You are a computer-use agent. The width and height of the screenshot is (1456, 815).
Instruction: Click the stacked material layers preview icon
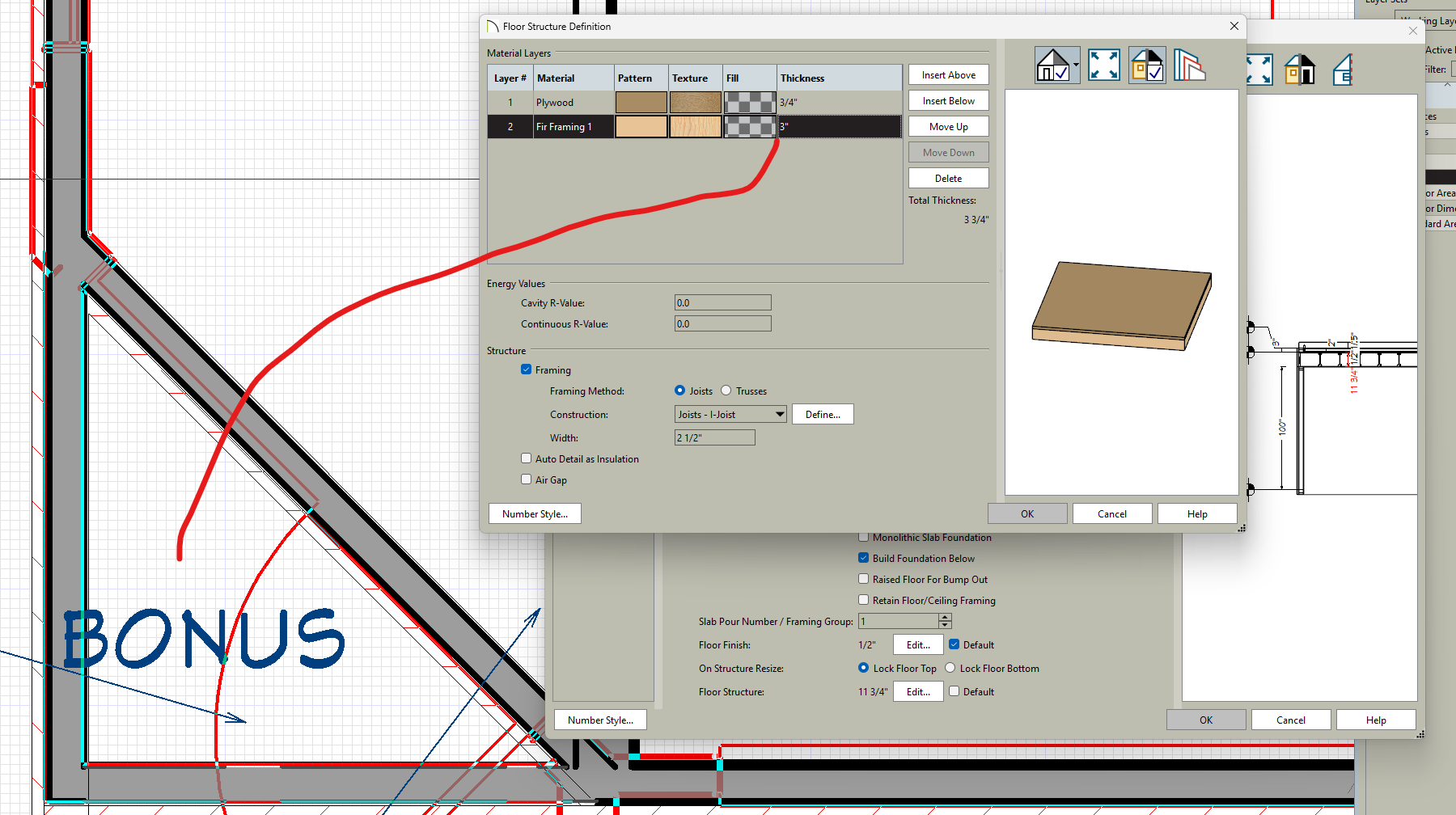coord(1189,65)
